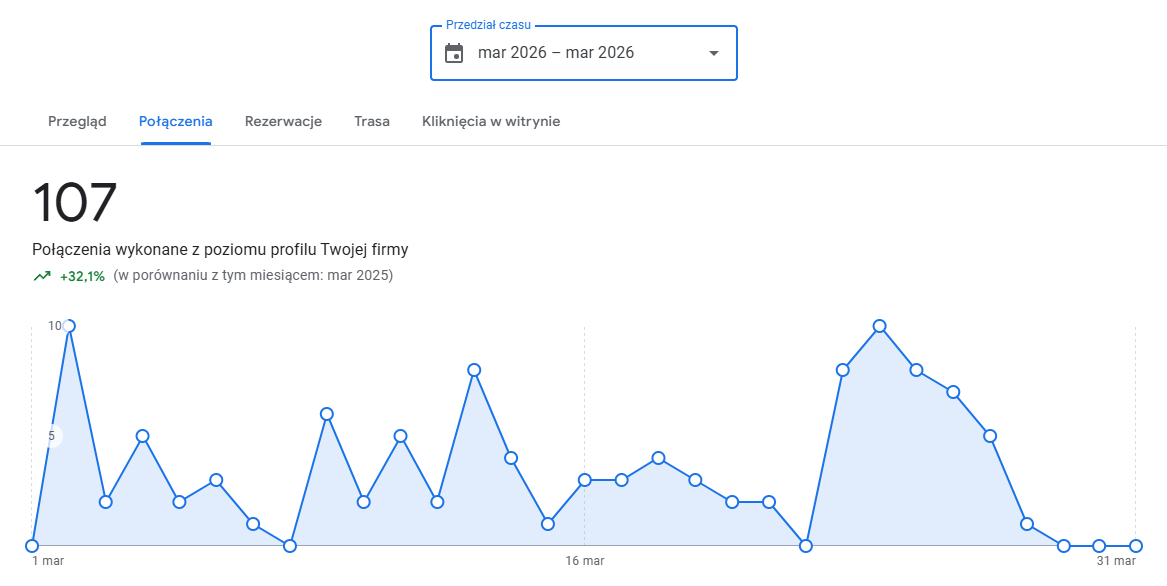The width and height of the screenshot is (1167, 586).
Task: Click the 16 mar axis label
Action: [x=584, y=562]
